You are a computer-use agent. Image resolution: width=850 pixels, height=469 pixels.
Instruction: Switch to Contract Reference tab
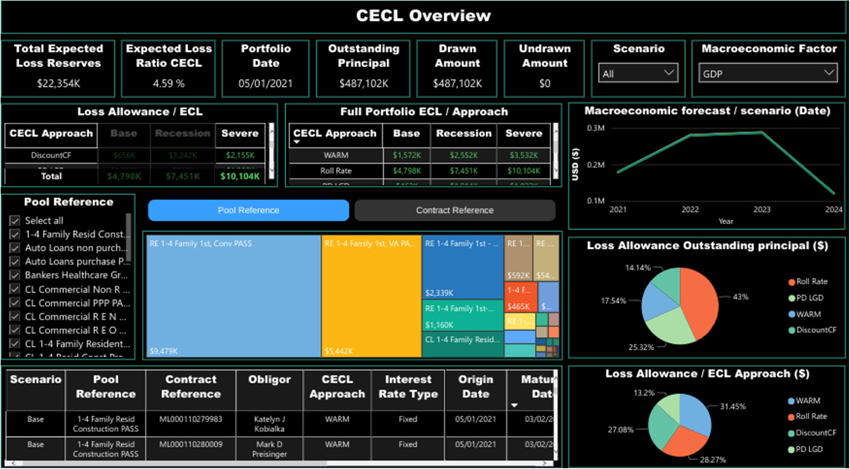coord(454,210)
